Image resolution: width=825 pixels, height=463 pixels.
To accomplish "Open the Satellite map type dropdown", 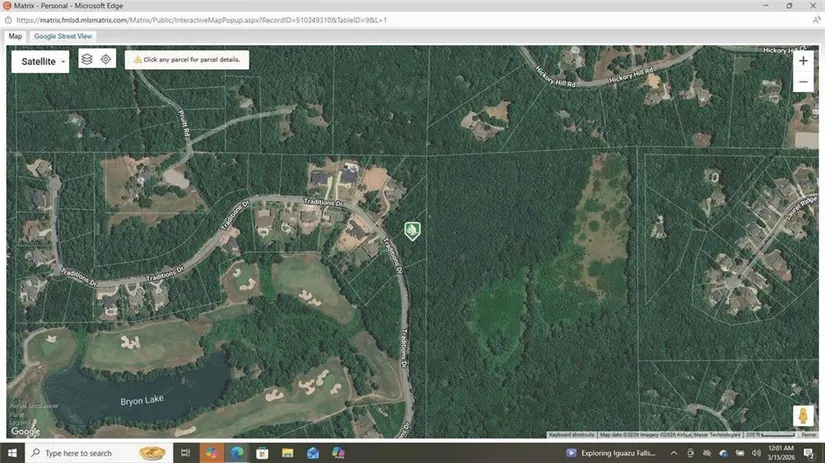I will click(44, 61).
